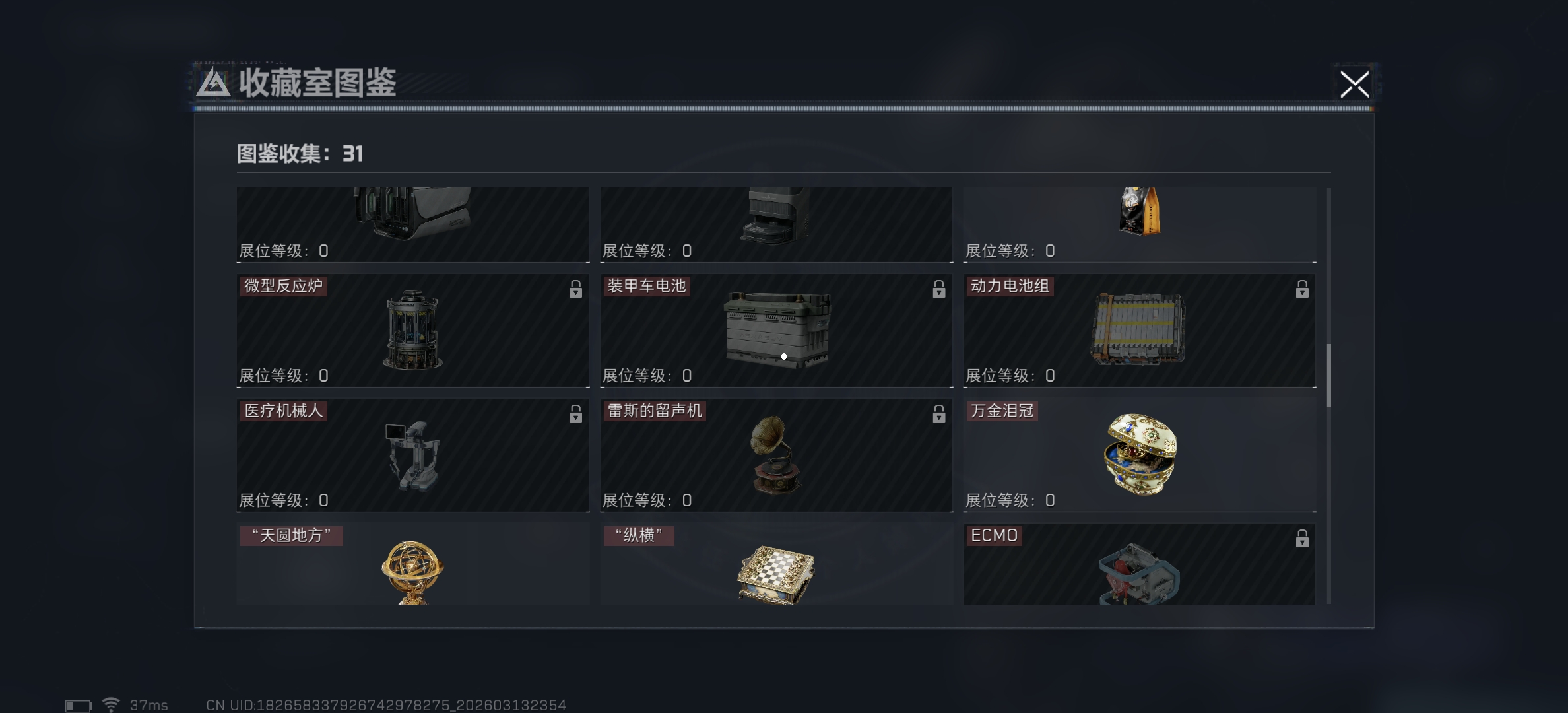This screenshot has height=713, width=1568.
Task: Click the lock icon on 微型反应炉 card
Action: tap(575, 289)
